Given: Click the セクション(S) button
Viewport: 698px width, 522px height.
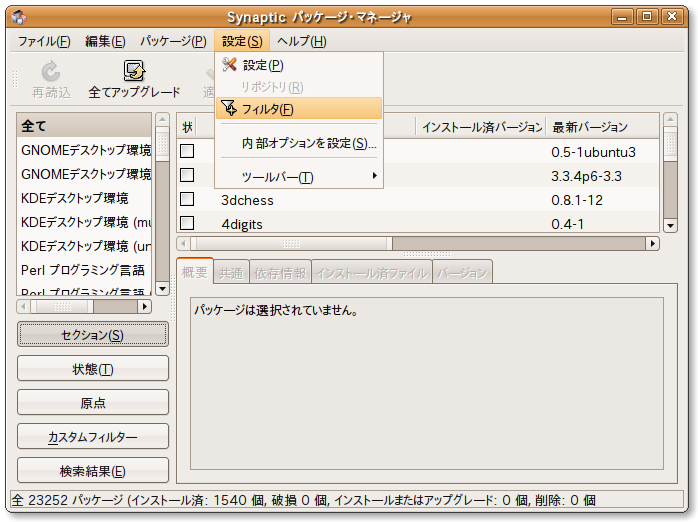Looking at the screenshot, I should [93, 335].
